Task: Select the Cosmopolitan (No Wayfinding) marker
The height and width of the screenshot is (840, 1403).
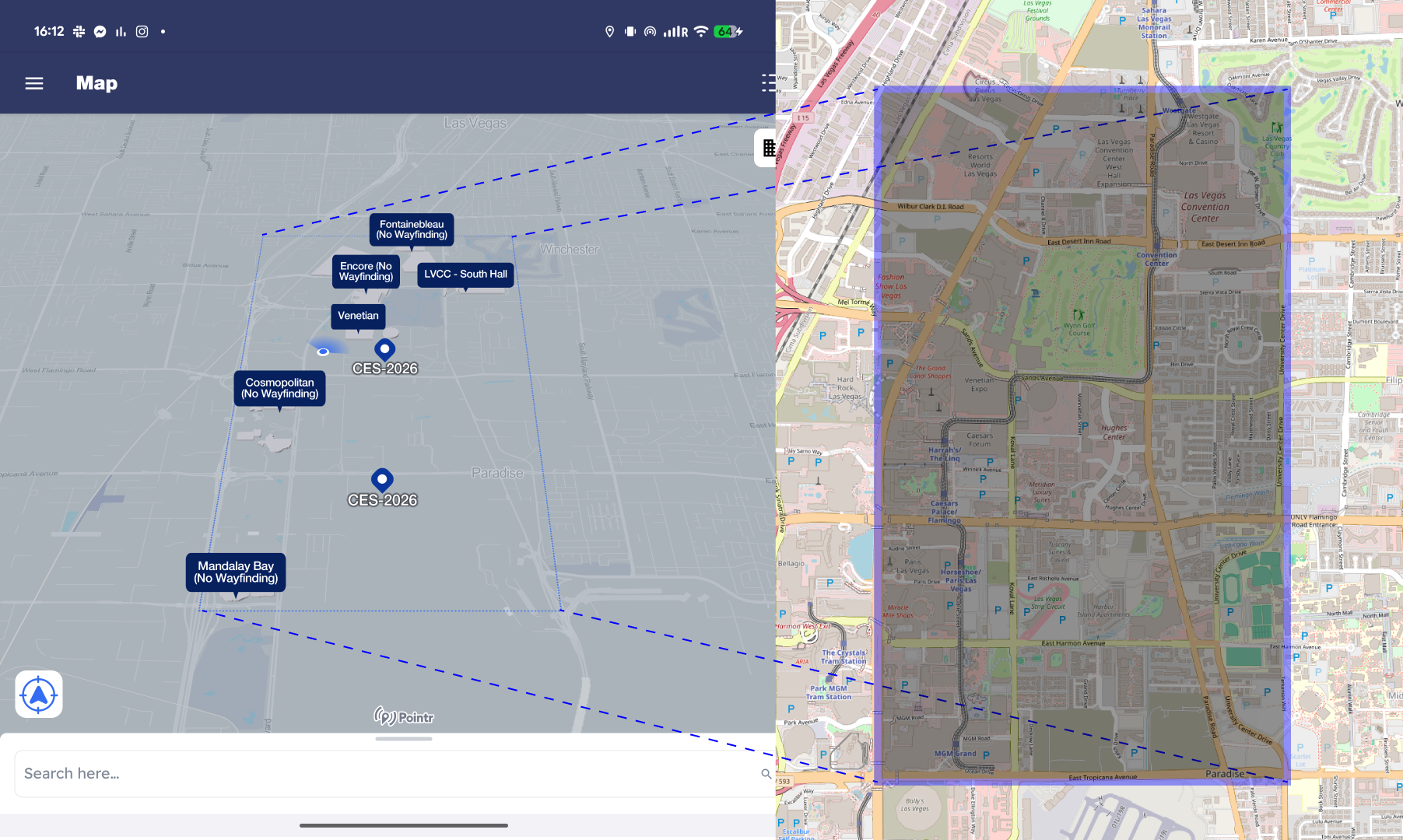Action: coord(280,388)
